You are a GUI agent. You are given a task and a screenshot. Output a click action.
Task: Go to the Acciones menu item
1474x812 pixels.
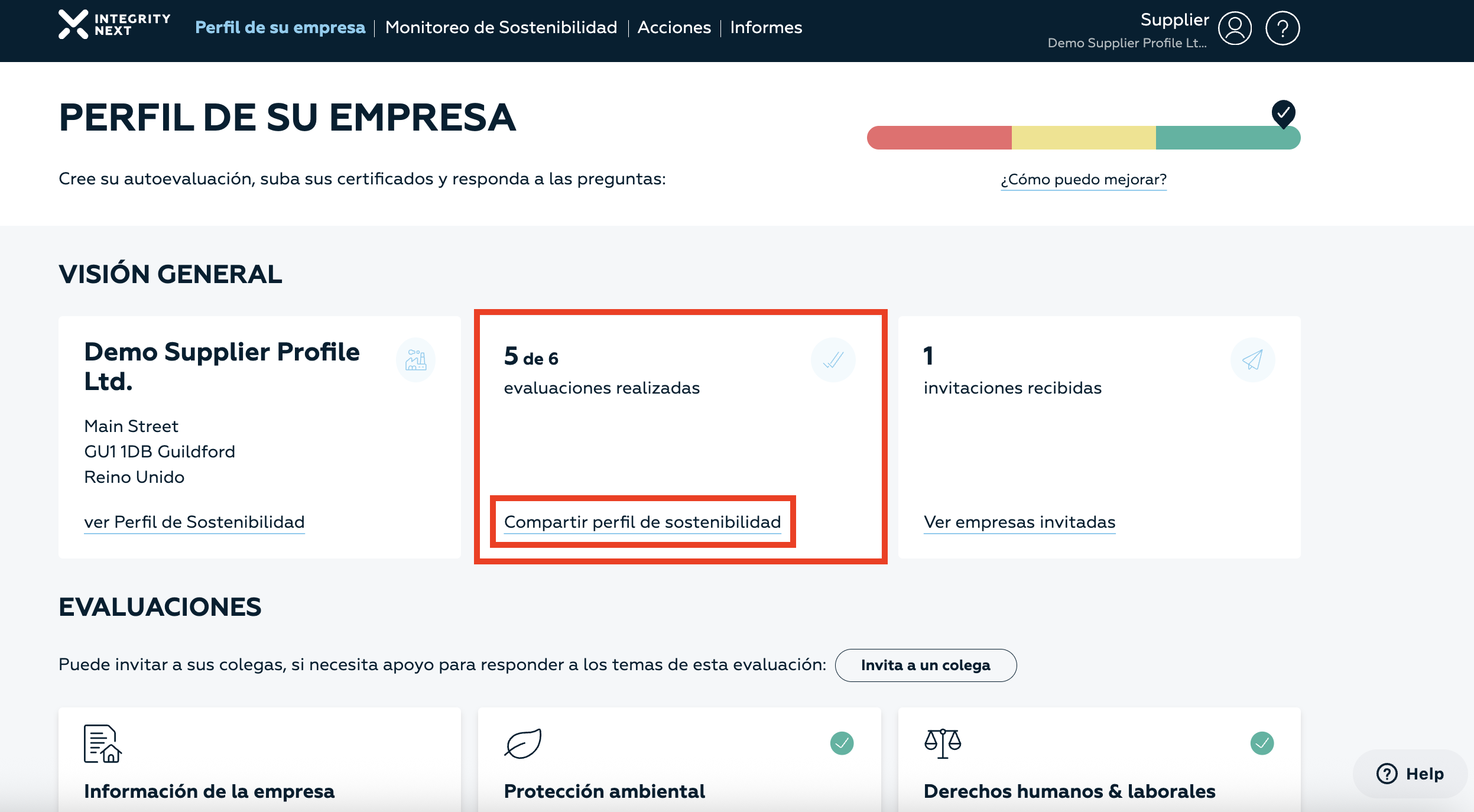[x=674, y=27]
